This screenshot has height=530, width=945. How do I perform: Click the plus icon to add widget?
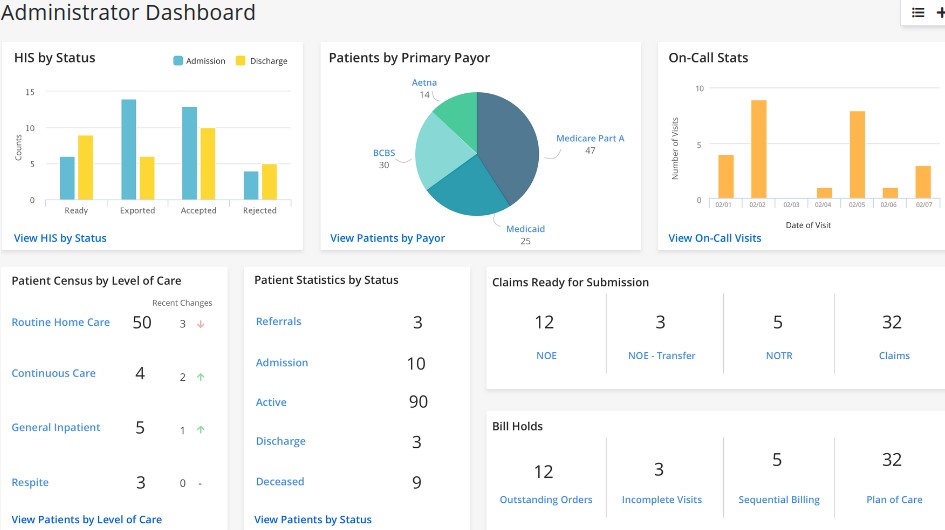[x=940, y=13]
